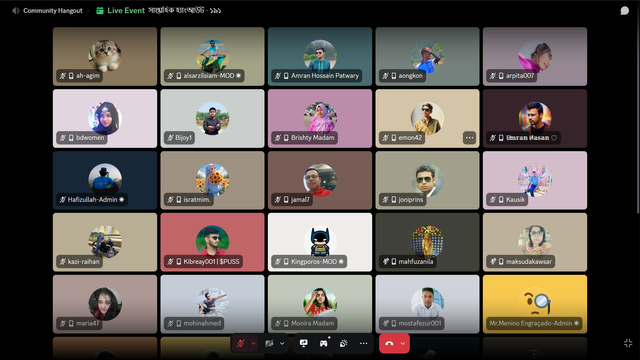Click Brishty Madam's tile
This screenshot has height=360, width=640.
pos(320,118)
